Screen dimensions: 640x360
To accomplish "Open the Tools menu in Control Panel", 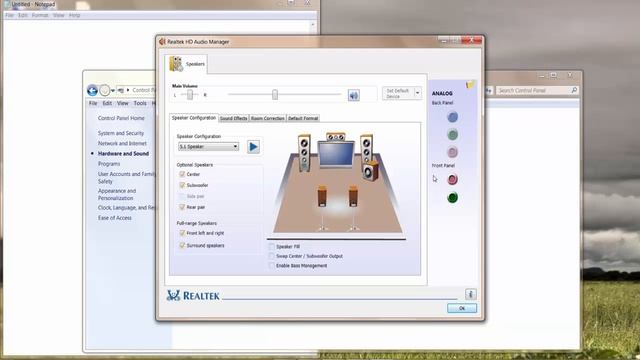I will 140,104.
